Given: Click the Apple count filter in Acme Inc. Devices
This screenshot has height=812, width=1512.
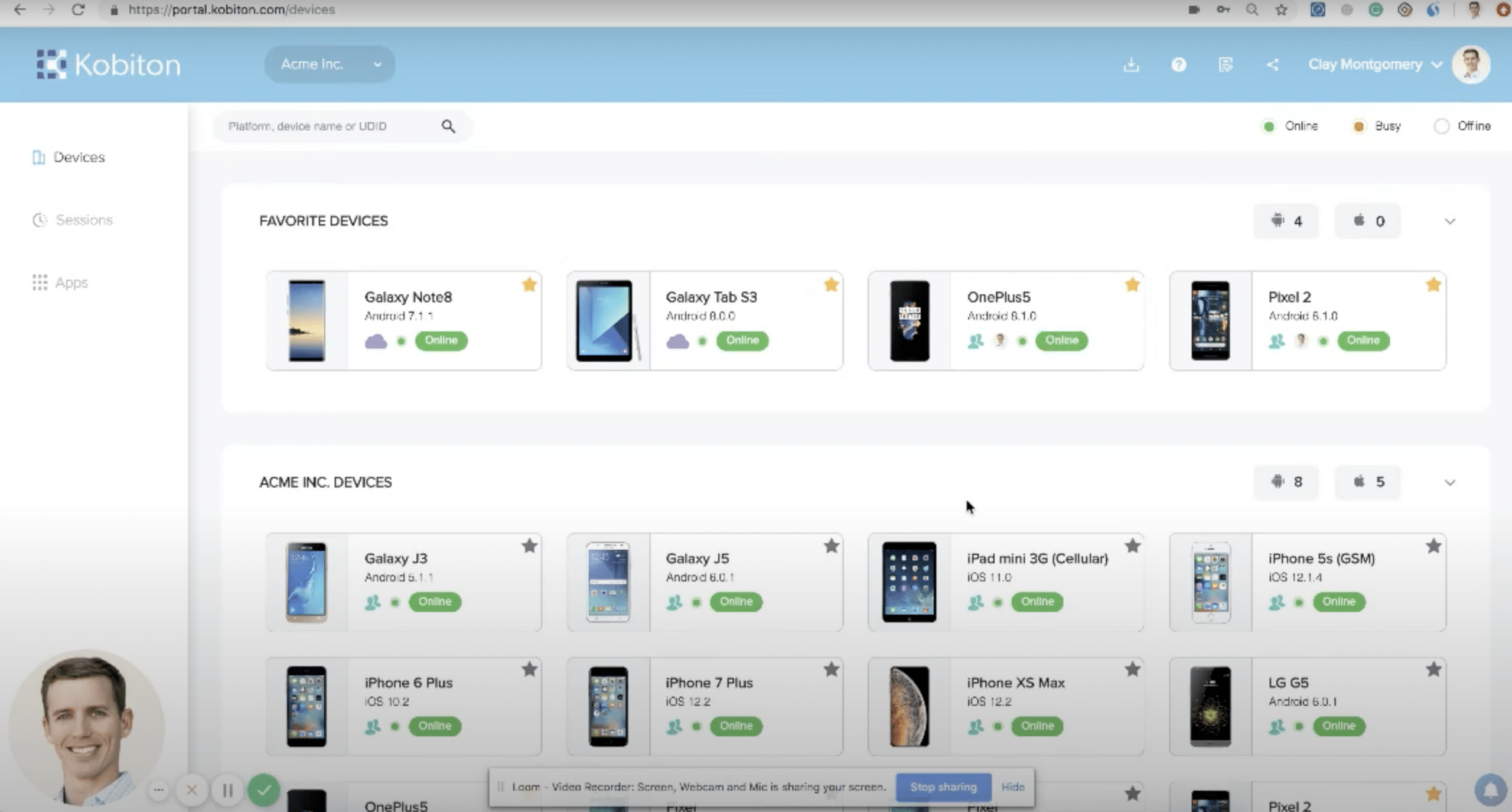Looking at the screenshot, I should pos(1368,482).
